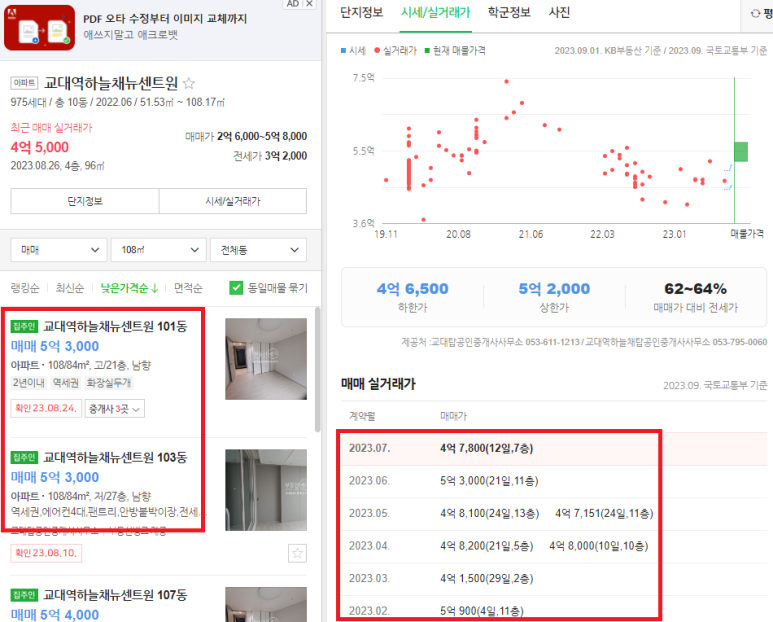Favorite 교대역하늘채뉴센트원 with the star icon

[189, 83]
